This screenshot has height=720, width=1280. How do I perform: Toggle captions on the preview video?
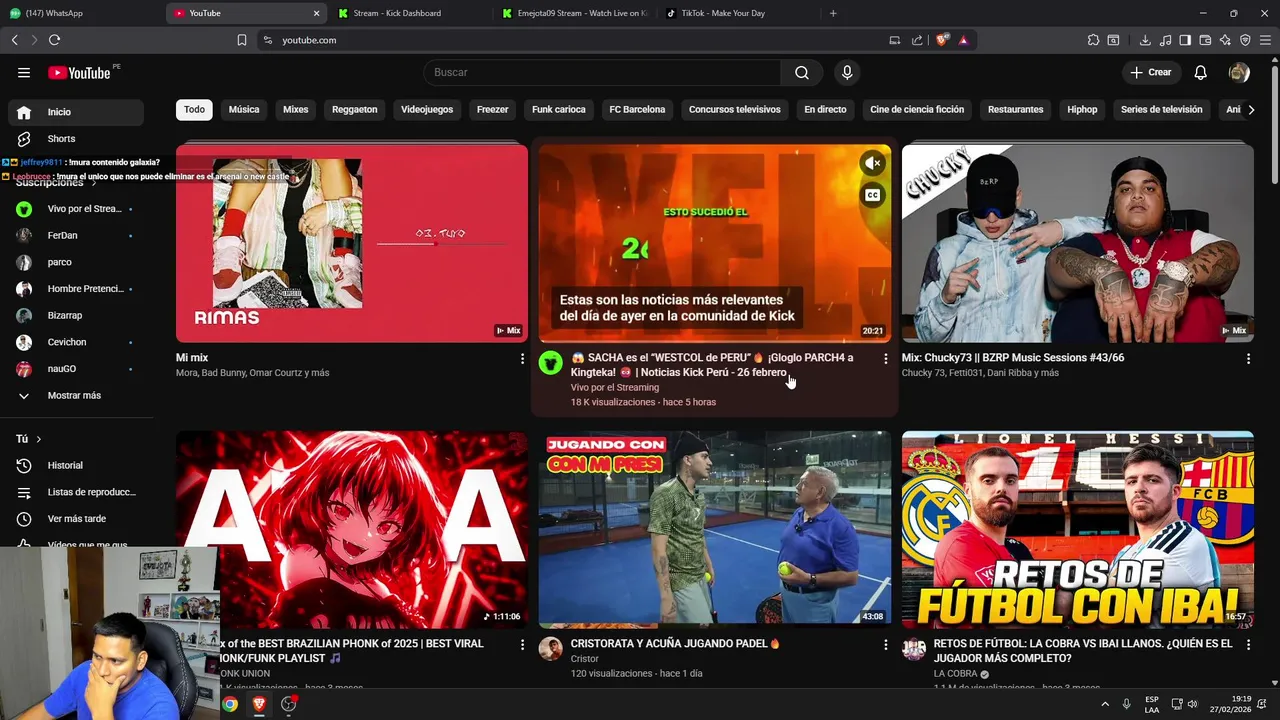873,195
